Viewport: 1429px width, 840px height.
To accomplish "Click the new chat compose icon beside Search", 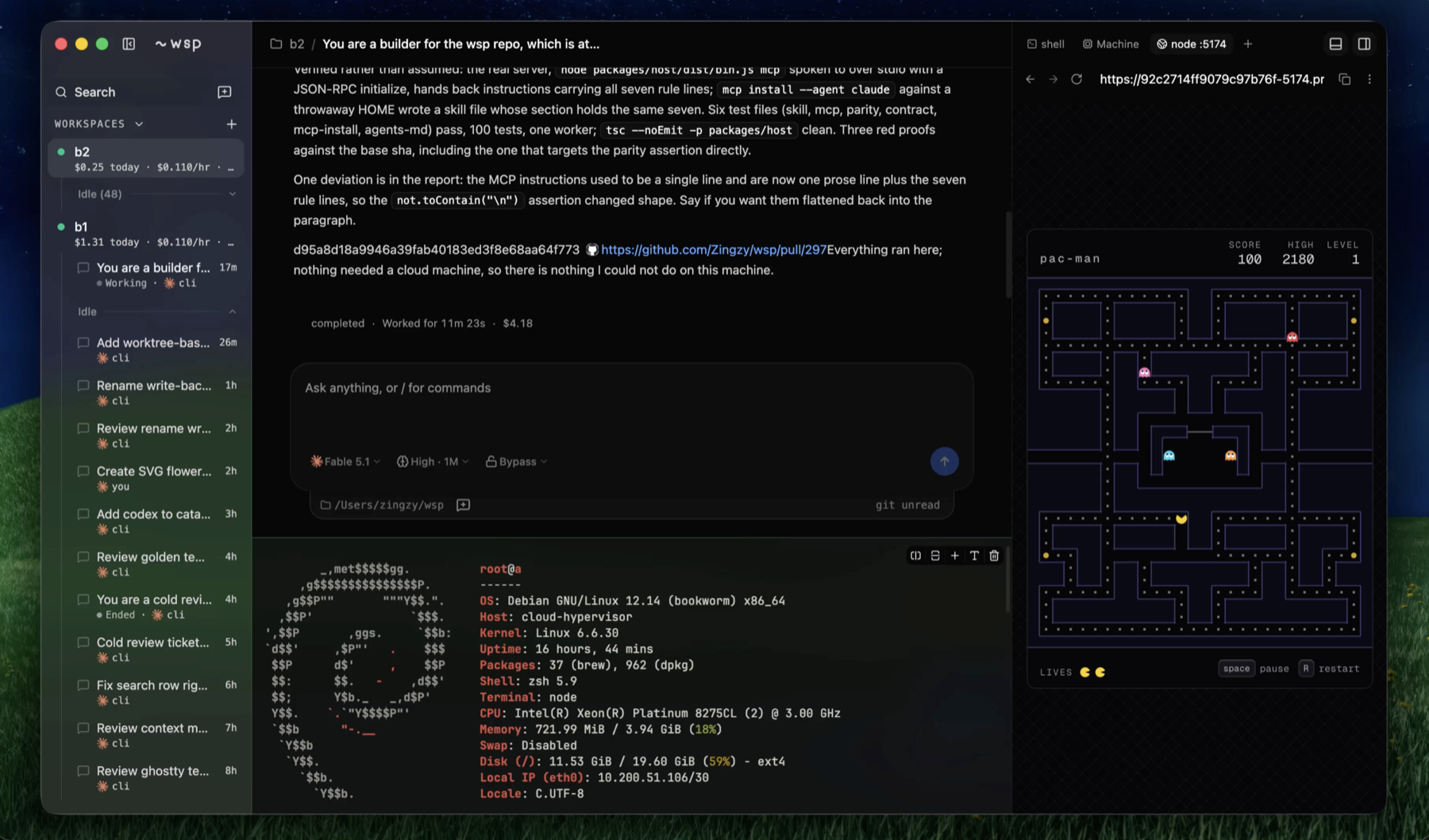I will click(x=225, y=92).
